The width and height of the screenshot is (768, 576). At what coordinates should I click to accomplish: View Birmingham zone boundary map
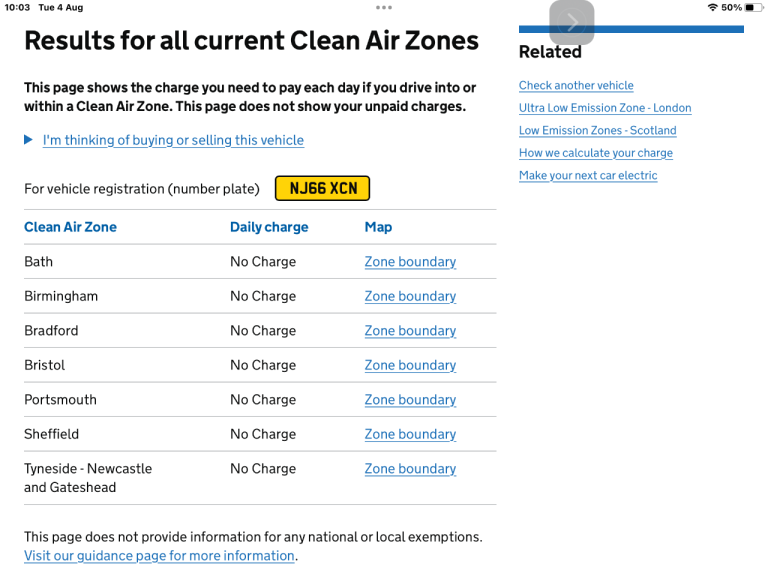click(x=410, y=296)
